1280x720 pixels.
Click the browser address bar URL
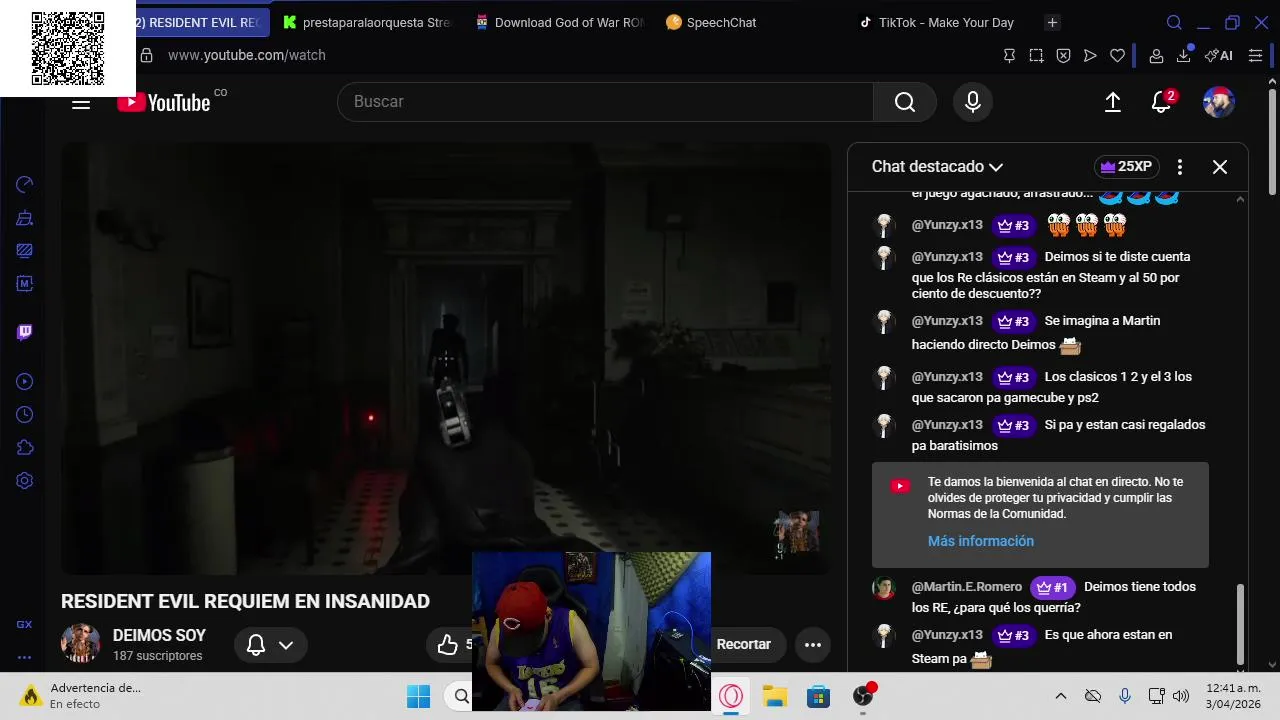[247, 56]
